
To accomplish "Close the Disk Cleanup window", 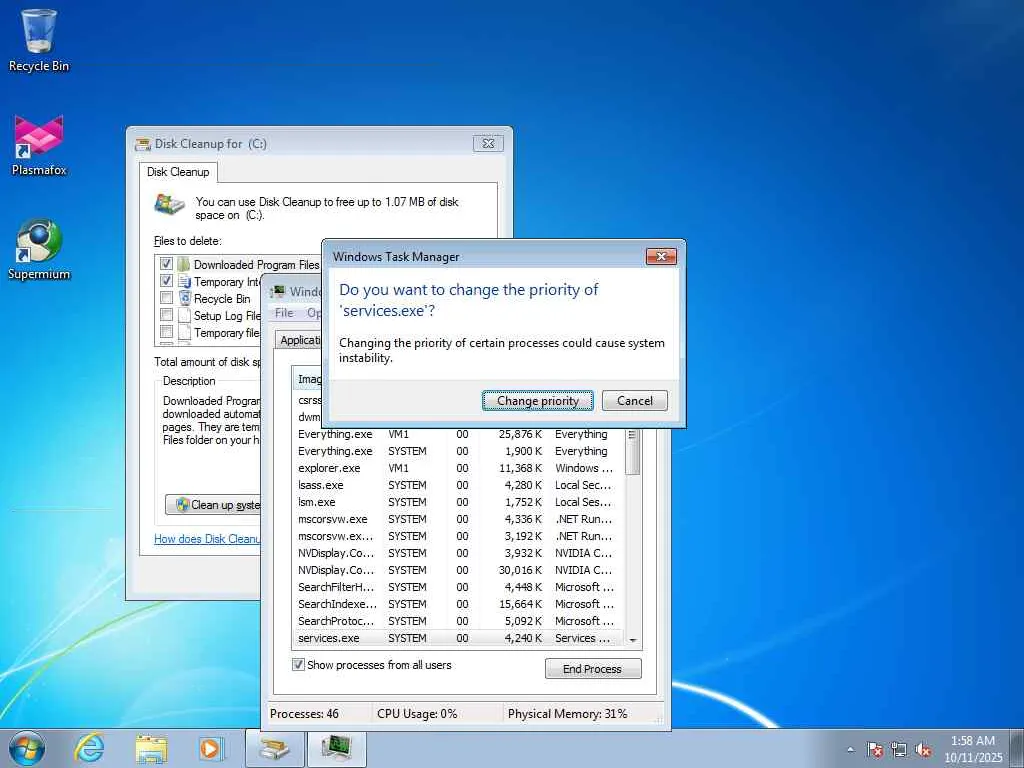I will 488,144.
